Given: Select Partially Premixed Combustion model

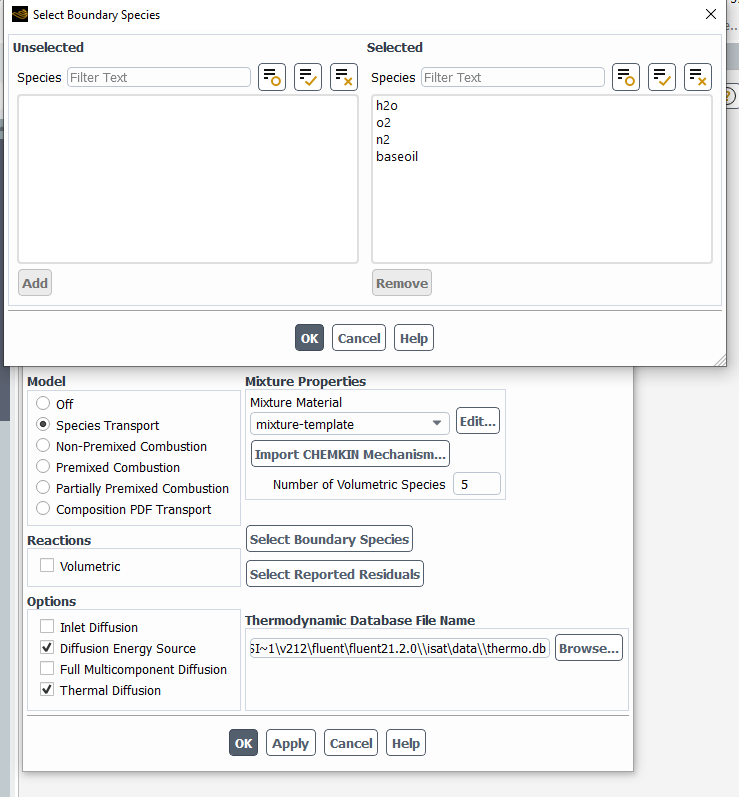Looking at the screenshot, I should [x=43, y=488].
